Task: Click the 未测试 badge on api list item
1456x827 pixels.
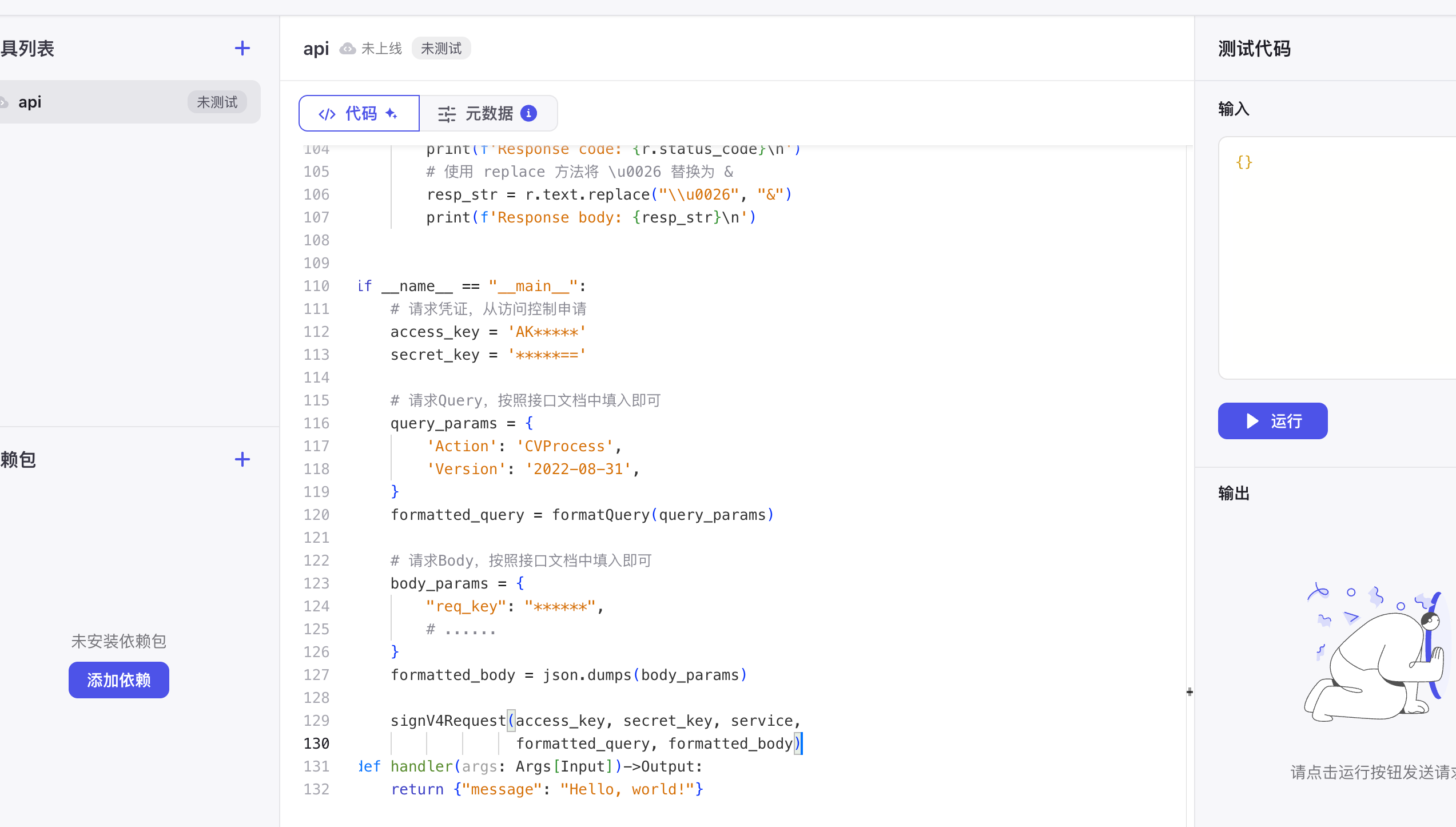Action: point(217,102)
